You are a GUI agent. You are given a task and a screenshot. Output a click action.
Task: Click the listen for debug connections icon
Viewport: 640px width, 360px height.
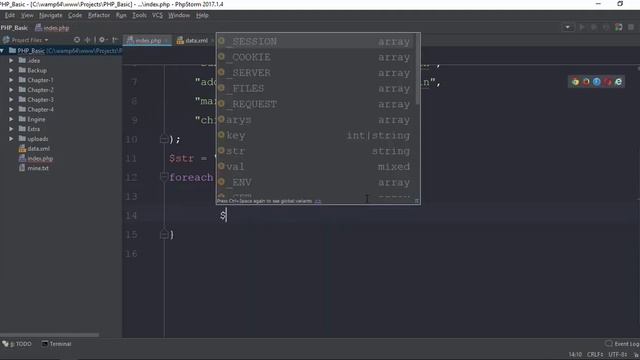pyautogui.click(x=618, y=27)
